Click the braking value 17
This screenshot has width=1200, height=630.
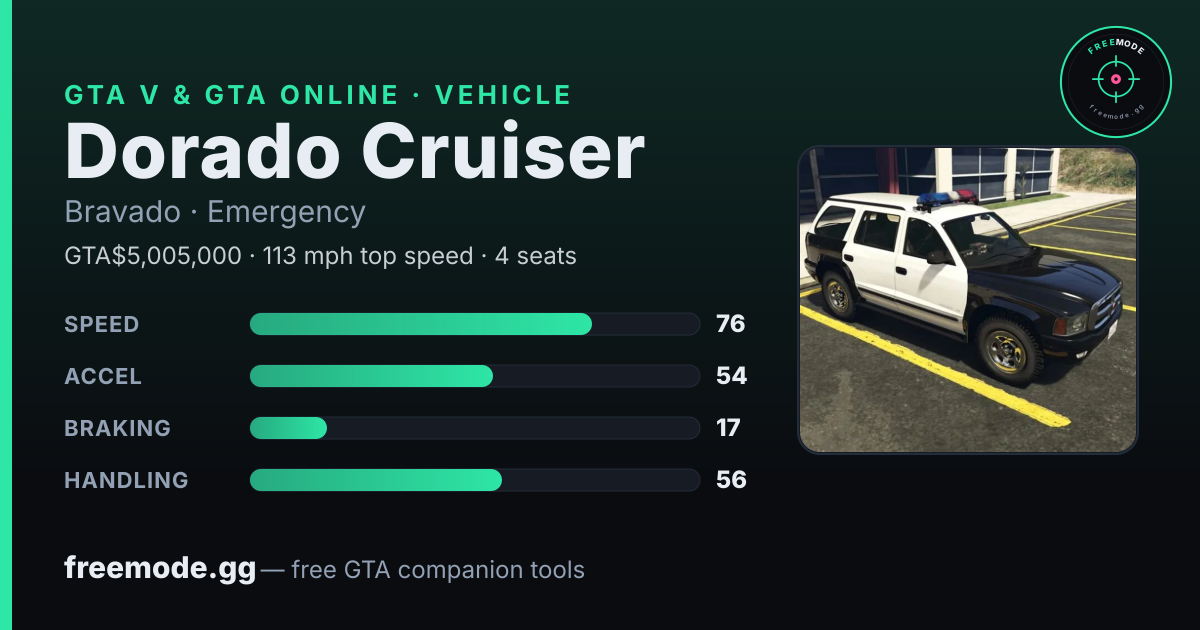coord(728,428)
